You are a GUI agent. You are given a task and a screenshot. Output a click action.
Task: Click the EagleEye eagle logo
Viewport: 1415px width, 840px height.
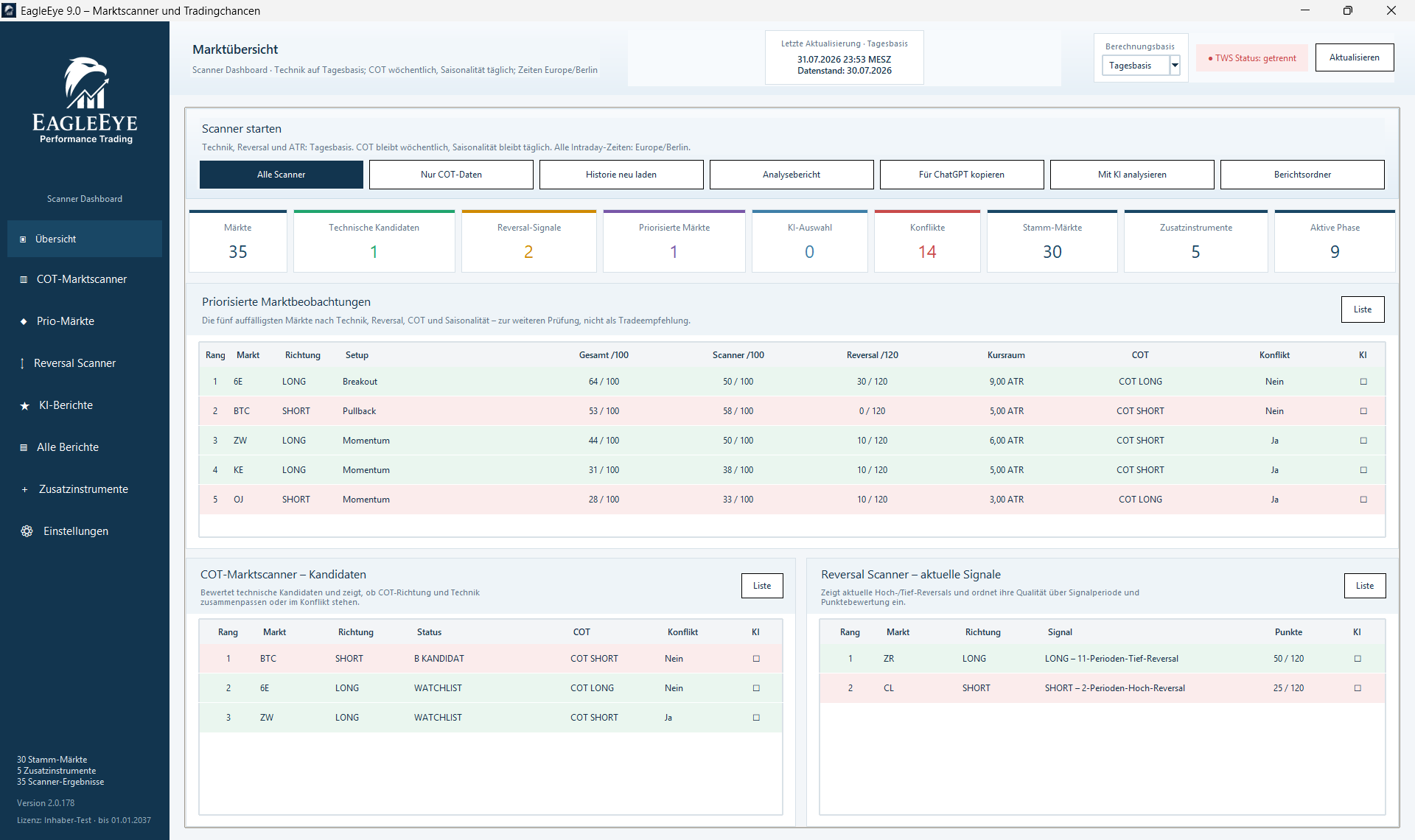tap(85, 83)
